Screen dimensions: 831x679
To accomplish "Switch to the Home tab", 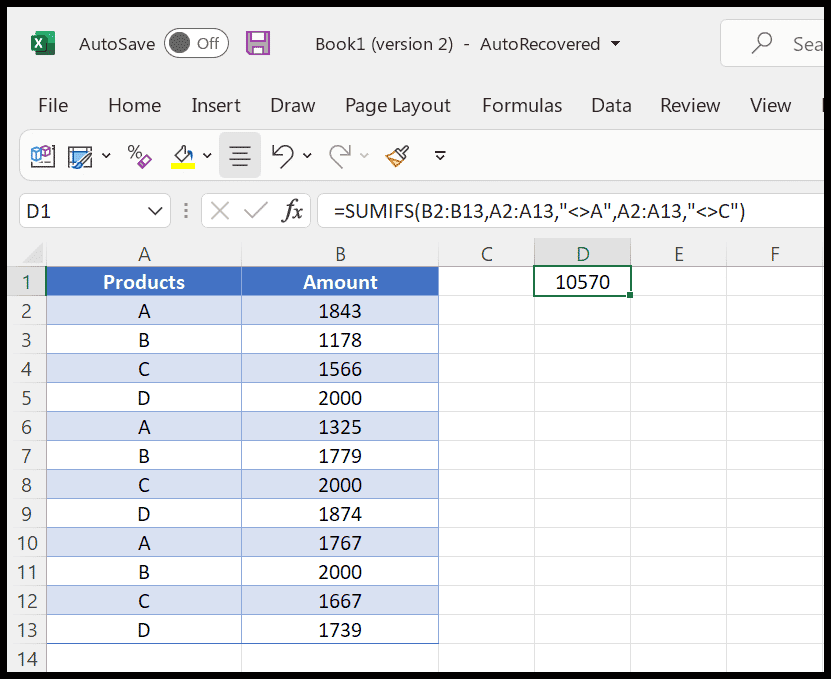I will [x=135, y=105].
